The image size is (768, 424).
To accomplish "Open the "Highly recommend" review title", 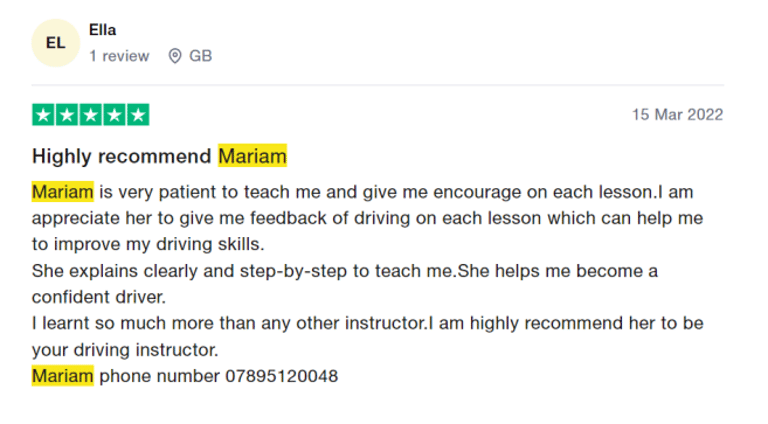I will (123, 156).
